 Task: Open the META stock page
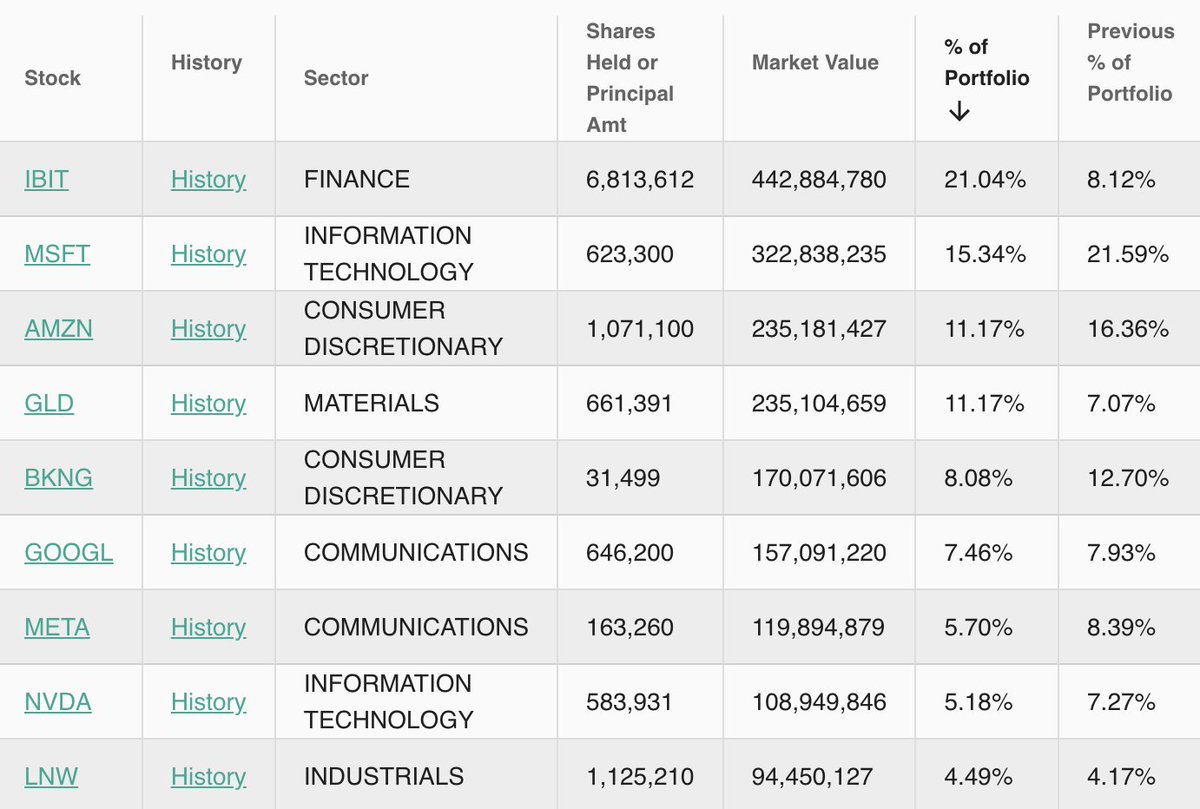click(57, 627)
